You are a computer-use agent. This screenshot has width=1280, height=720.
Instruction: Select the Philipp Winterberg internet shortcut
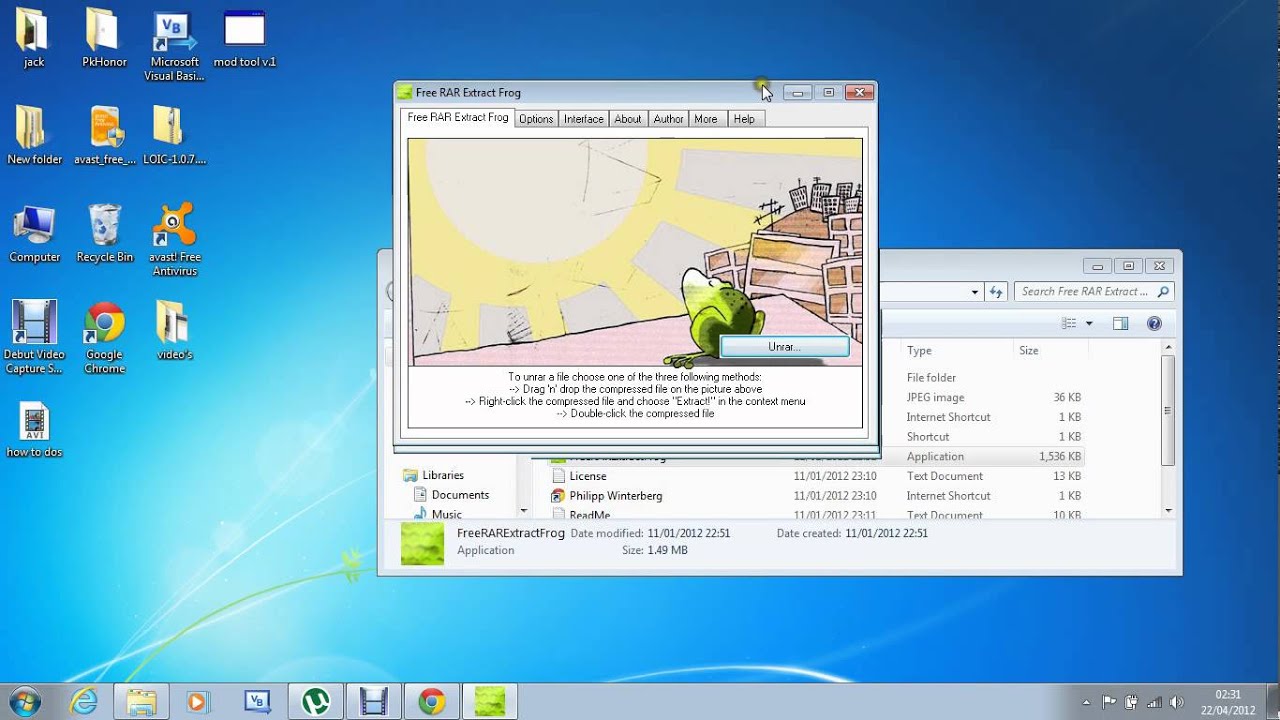(x=615, y=496)
